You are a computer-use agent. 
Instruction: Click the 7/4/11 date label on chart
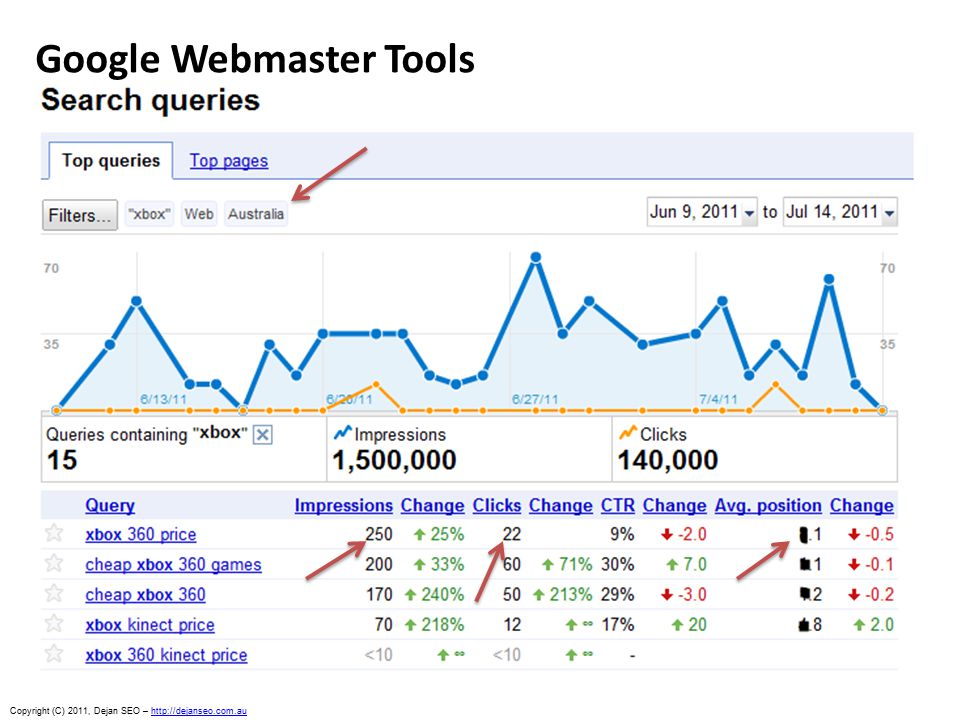[718, 399]
